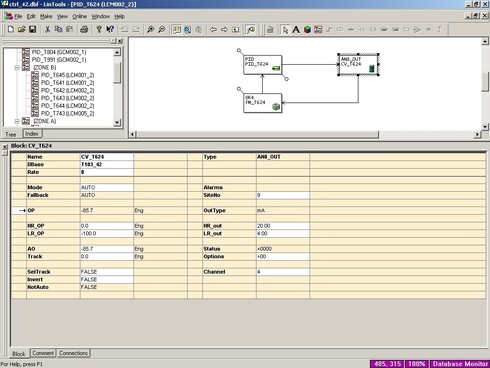The image size is (490, 368).
Task: Select PID_T643 (LCM002_2) in tree
Action: pyautogui.click(x=67, y=98)
